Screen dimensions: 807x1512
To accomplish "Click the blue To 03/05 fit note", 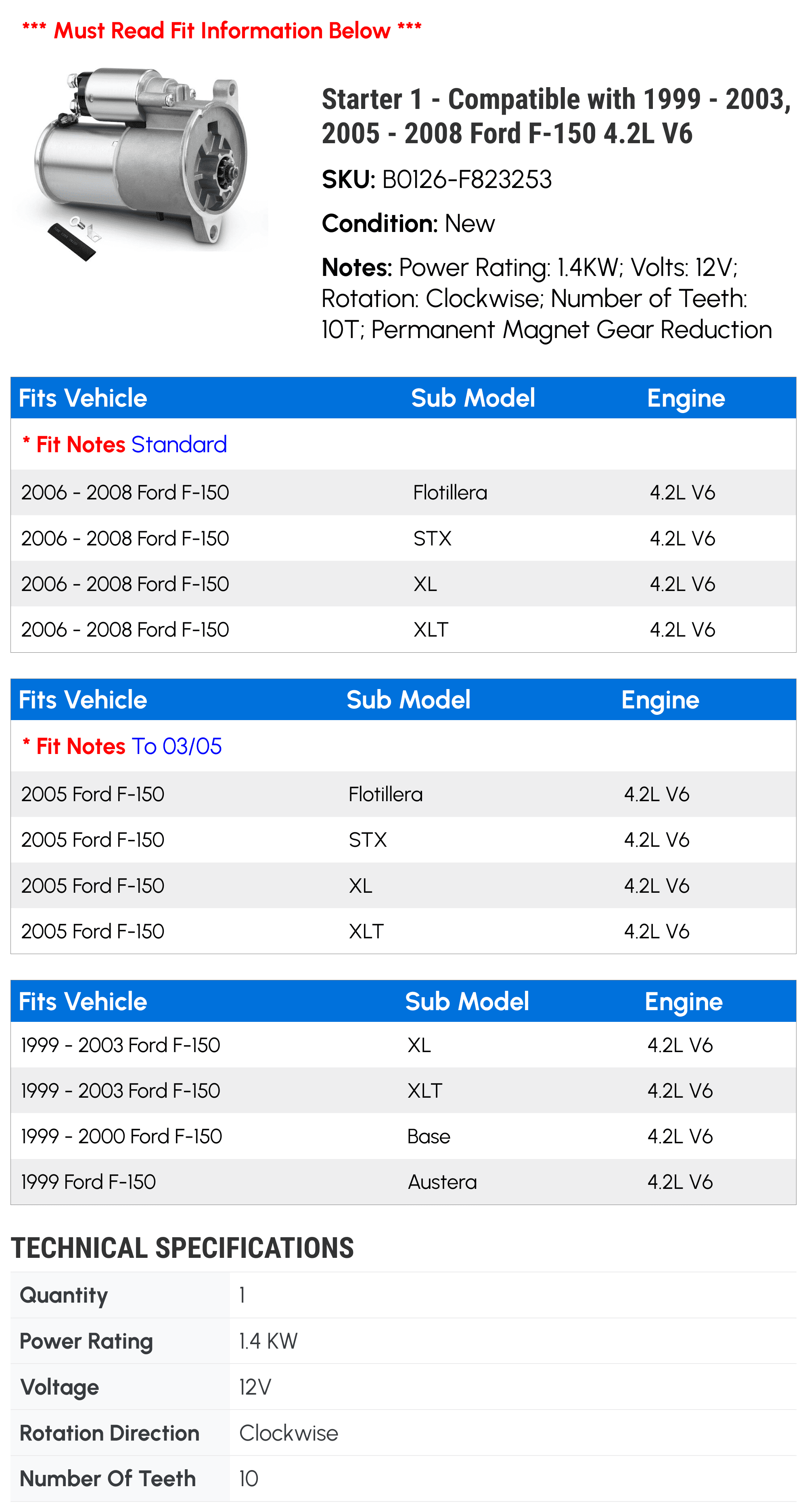I will 177,747.
